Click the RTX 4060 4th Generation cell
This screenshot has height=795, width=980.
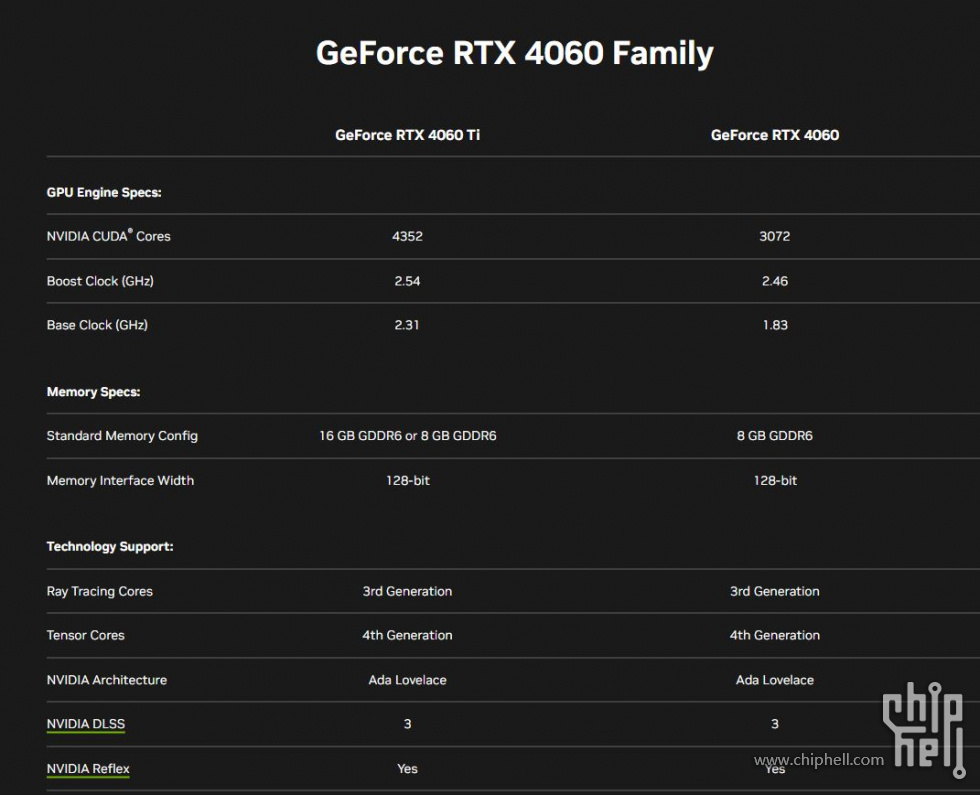775,635
